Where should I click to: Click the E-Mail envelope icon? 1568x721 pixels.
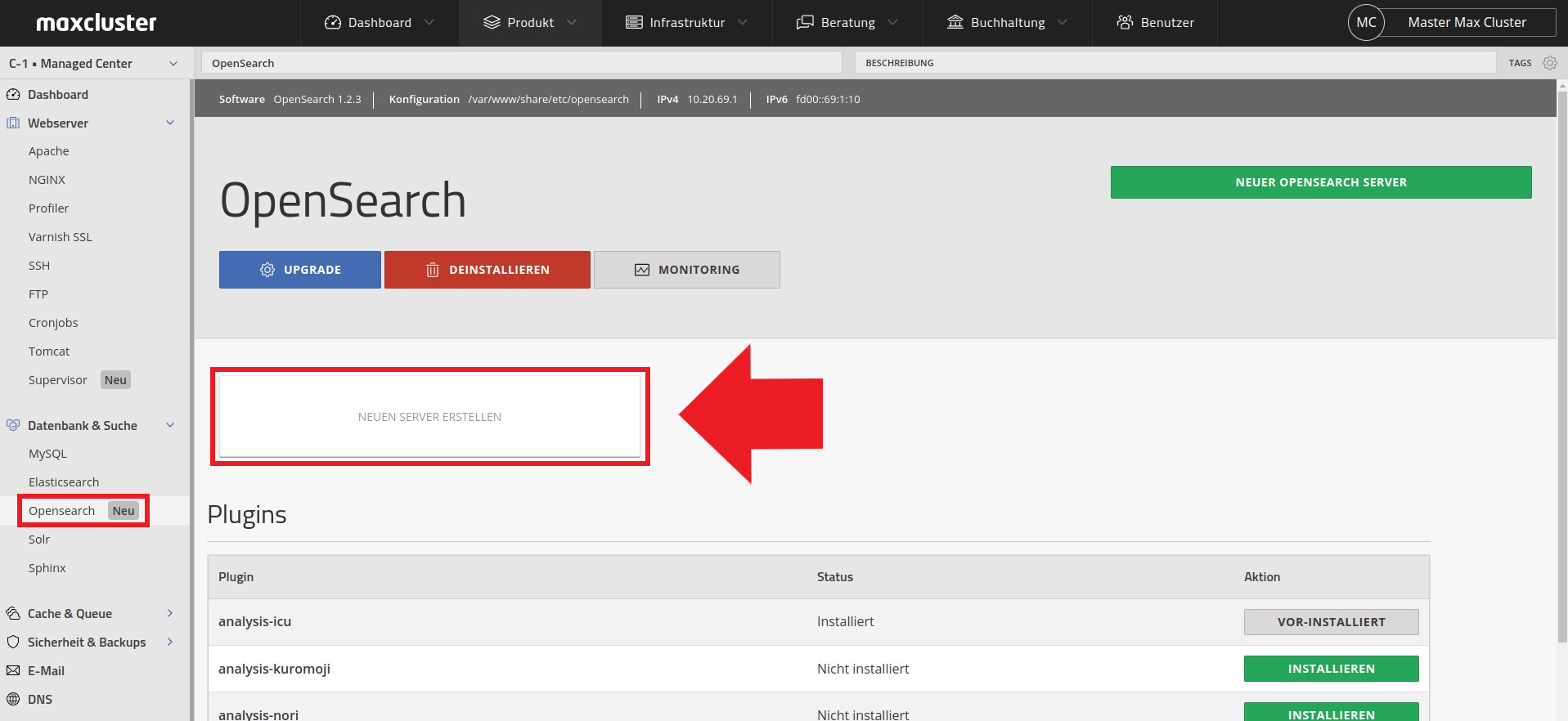pyautogui.click(x=13, y=671)
